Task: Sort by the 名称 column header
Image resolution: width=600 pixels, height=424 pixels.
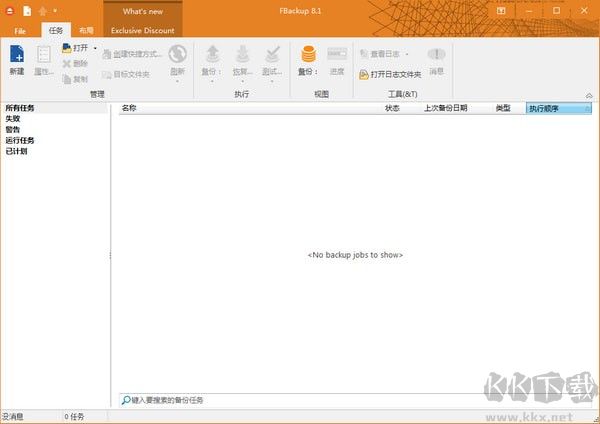Action: 129,108
